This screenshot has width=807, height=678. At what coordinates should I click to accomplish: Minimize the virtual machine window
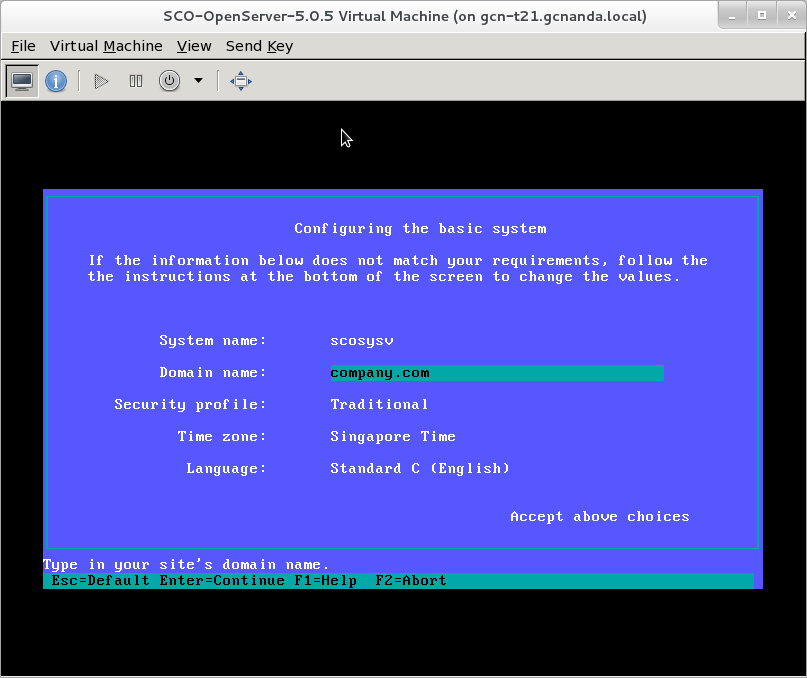734,16
